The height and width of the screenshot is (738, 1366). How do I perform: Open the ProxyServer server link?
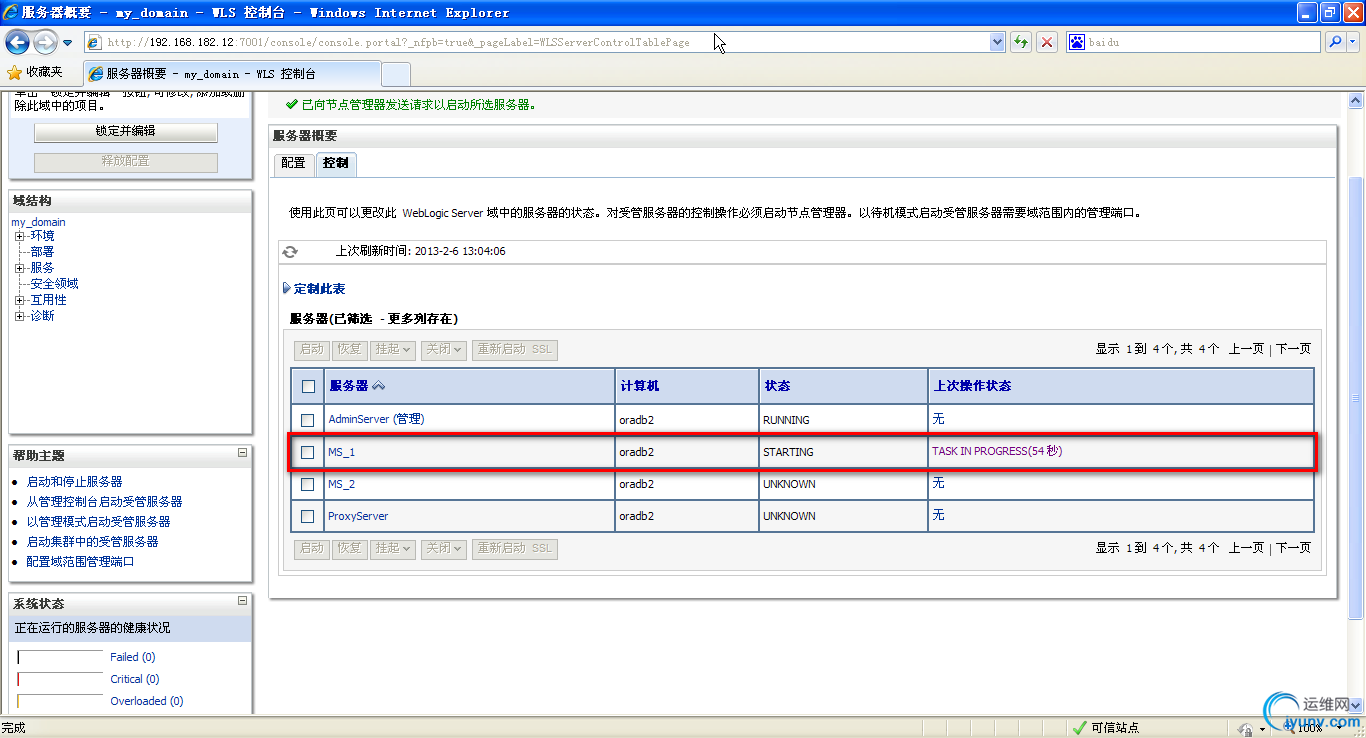pyautogui.click(x=358, y=516)
